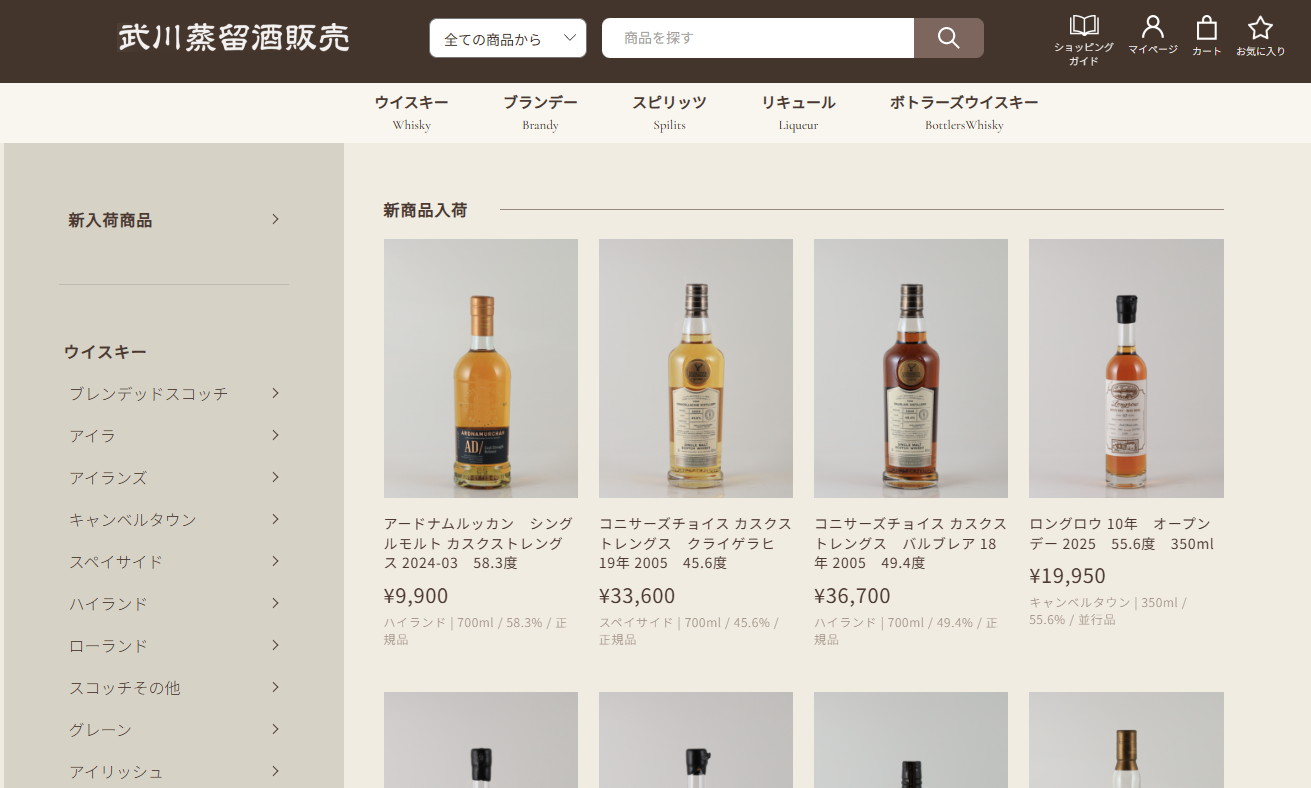
Task: Open the バルブレア 18年 2005 product title
Action: click(x=910, y=543)
